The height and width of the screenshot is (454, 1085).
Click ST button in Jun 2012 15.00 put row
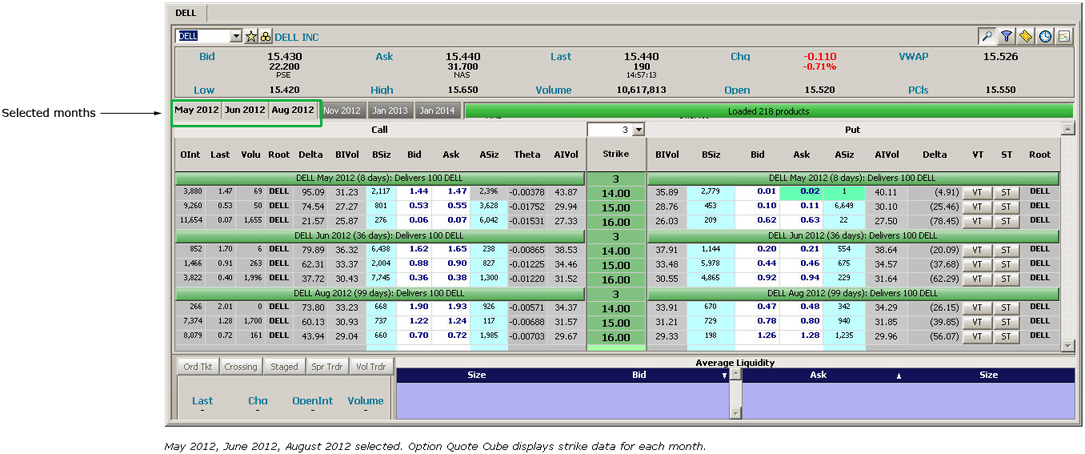[x=1006, y=264]
